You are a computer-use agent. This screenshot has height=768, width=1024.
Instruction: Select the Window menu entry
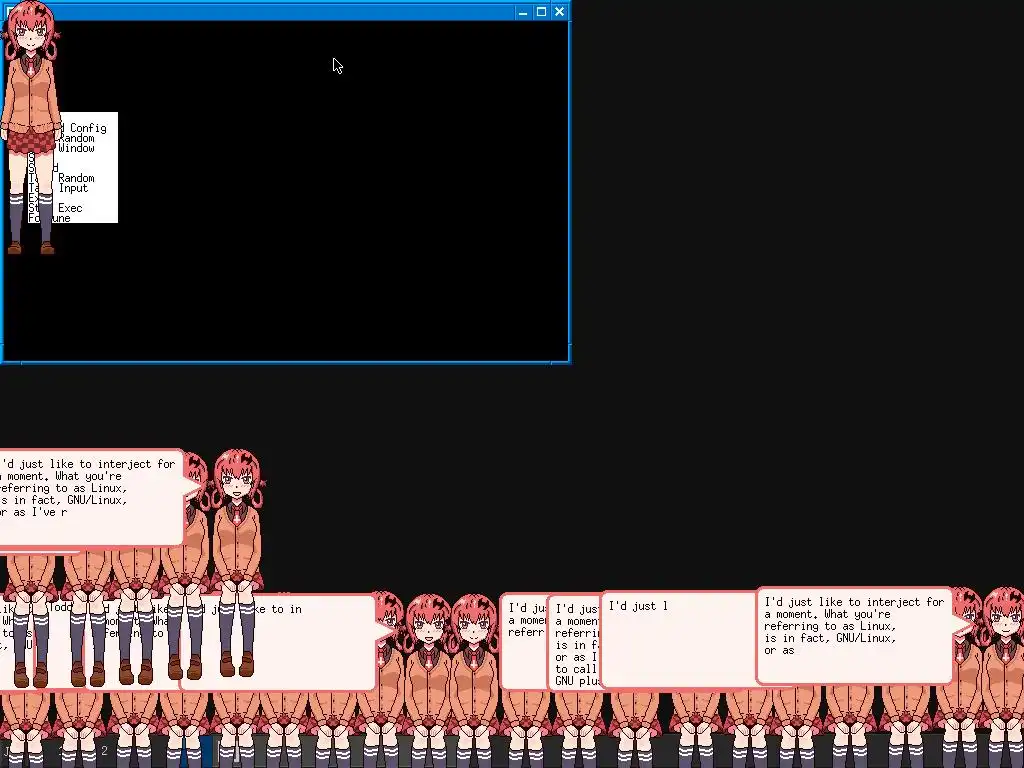[x=76, y=148]
